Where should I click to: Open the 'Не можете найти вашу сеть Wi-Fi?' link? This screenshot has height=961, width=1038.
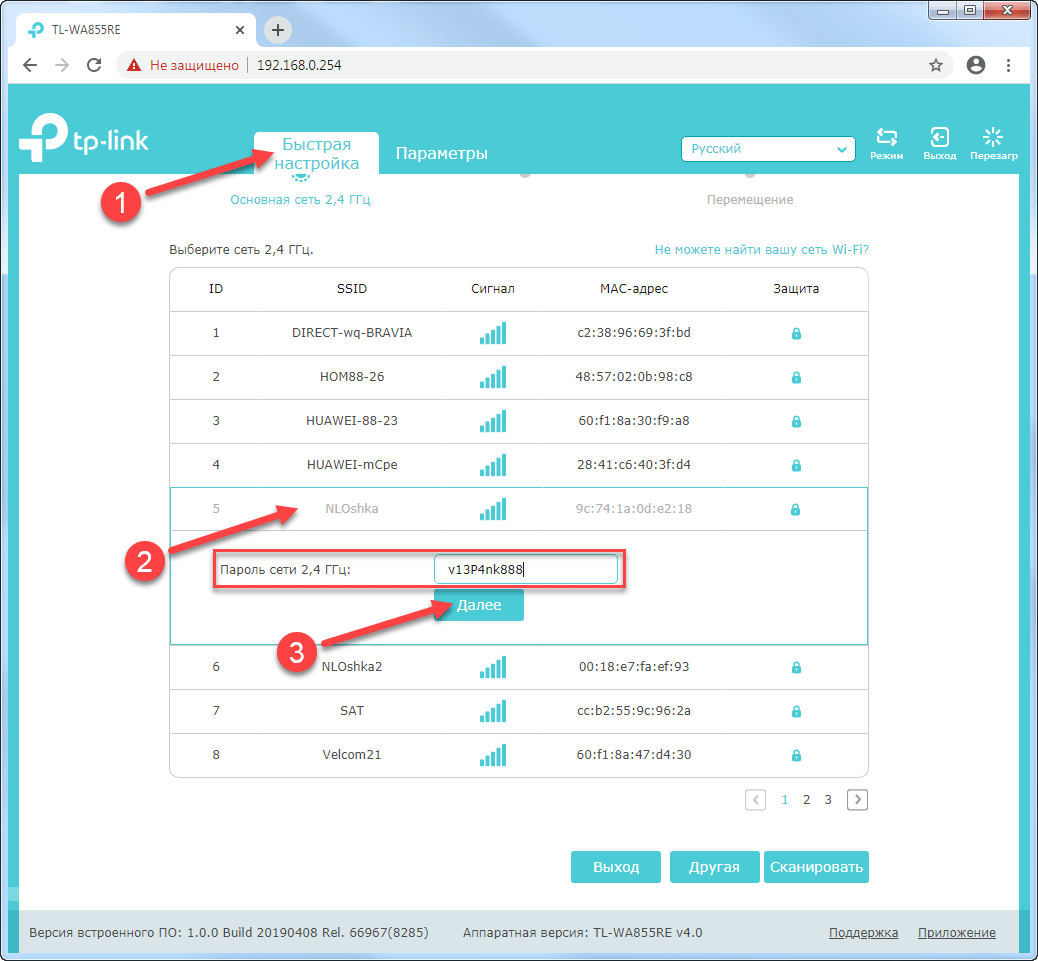click(x=768, y=250)
